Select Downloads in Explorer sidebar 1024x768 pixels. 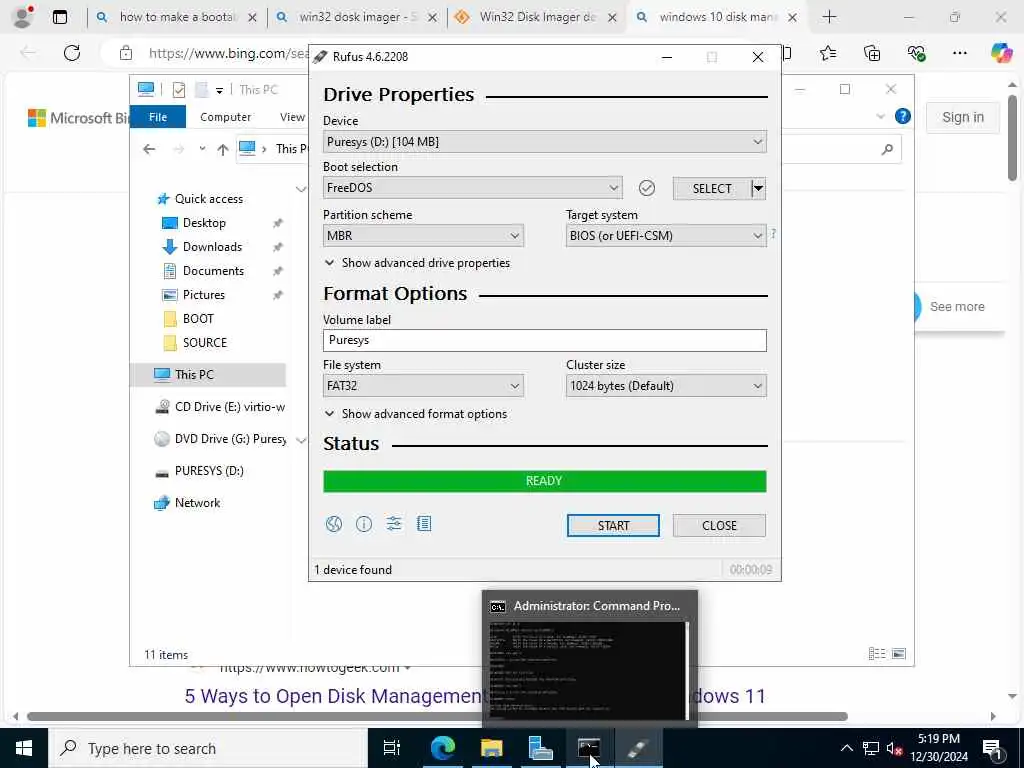tap(212, 247)
